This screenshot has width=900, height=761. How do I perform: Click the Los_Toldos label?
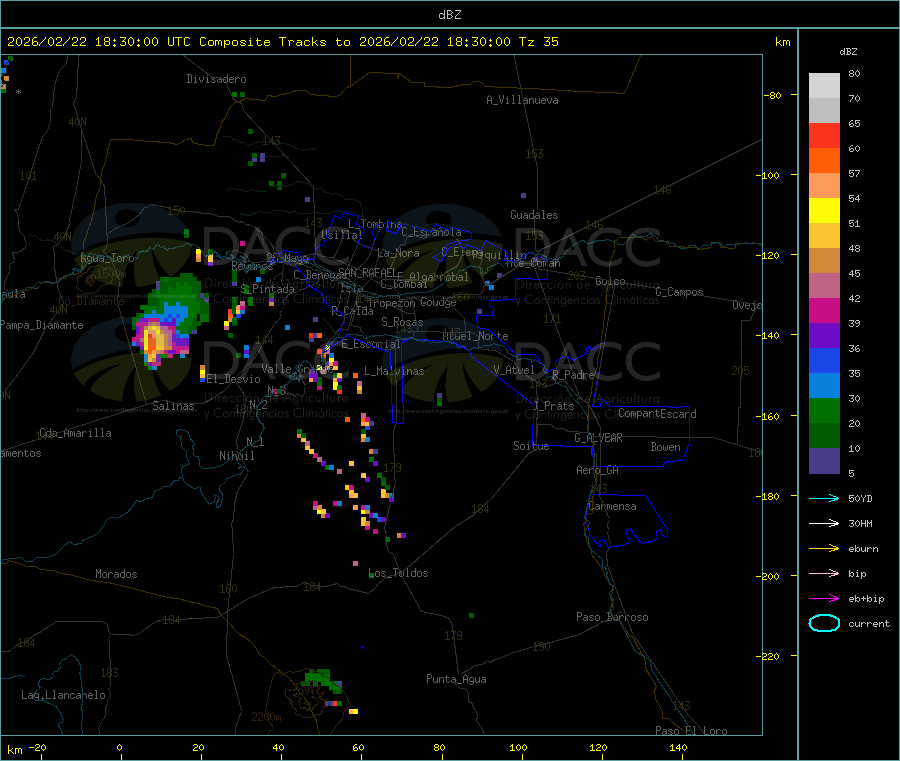pos(398,573)
